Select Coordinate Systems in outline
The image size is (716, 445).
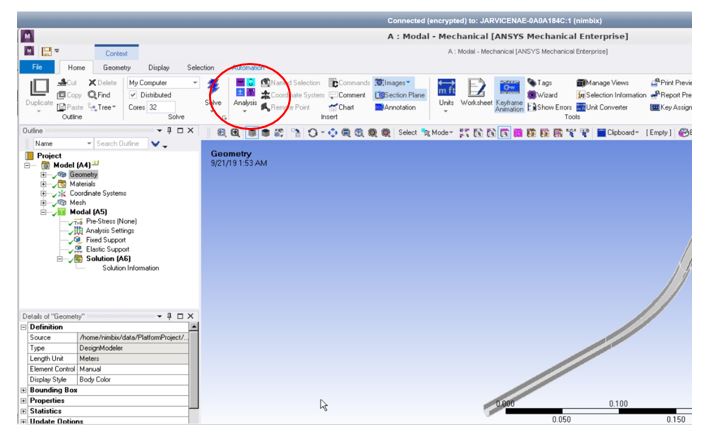98,193
